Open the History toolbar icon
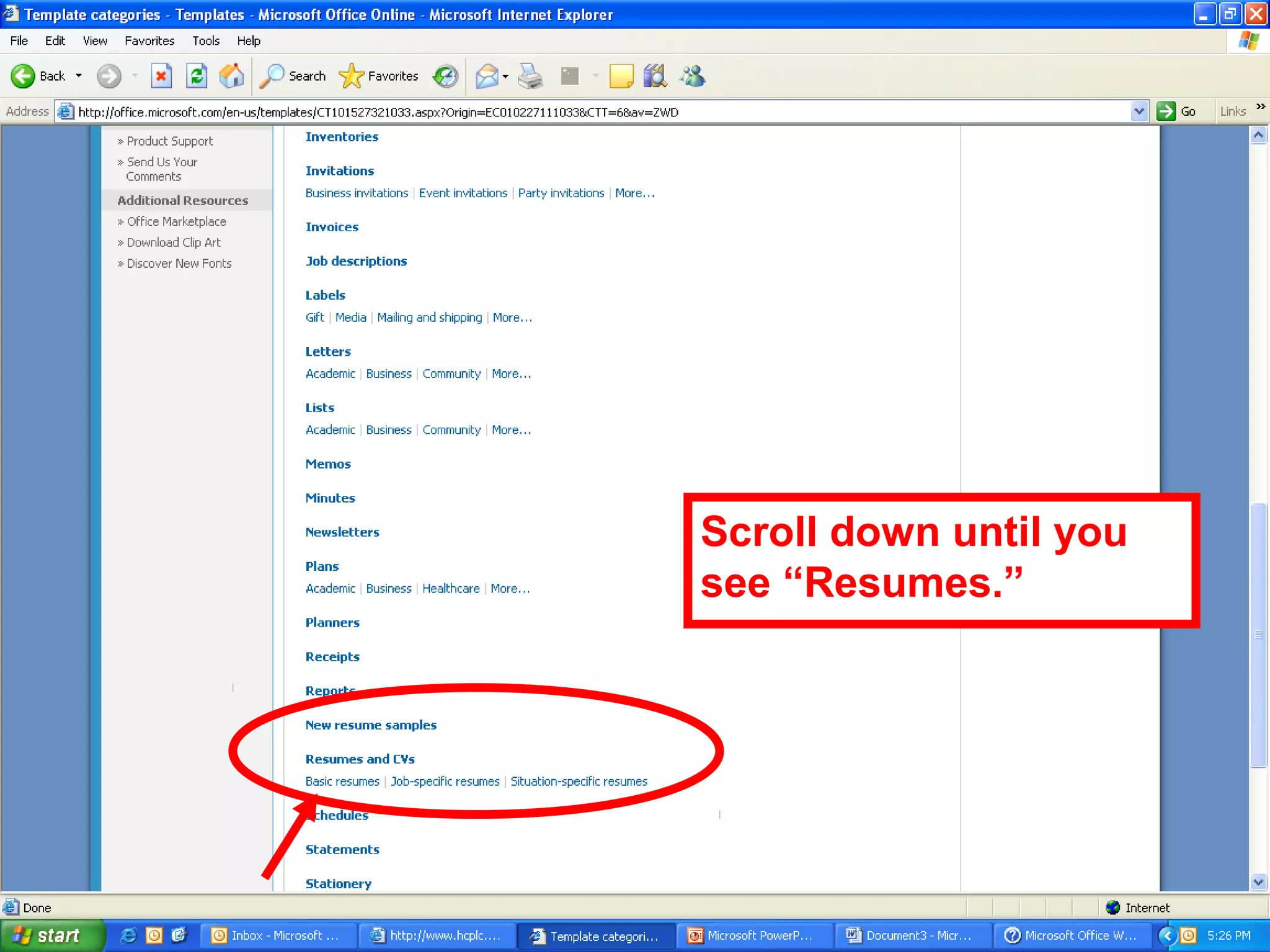This screenshot has width=1270, height=952. click(x=445, y=76)
